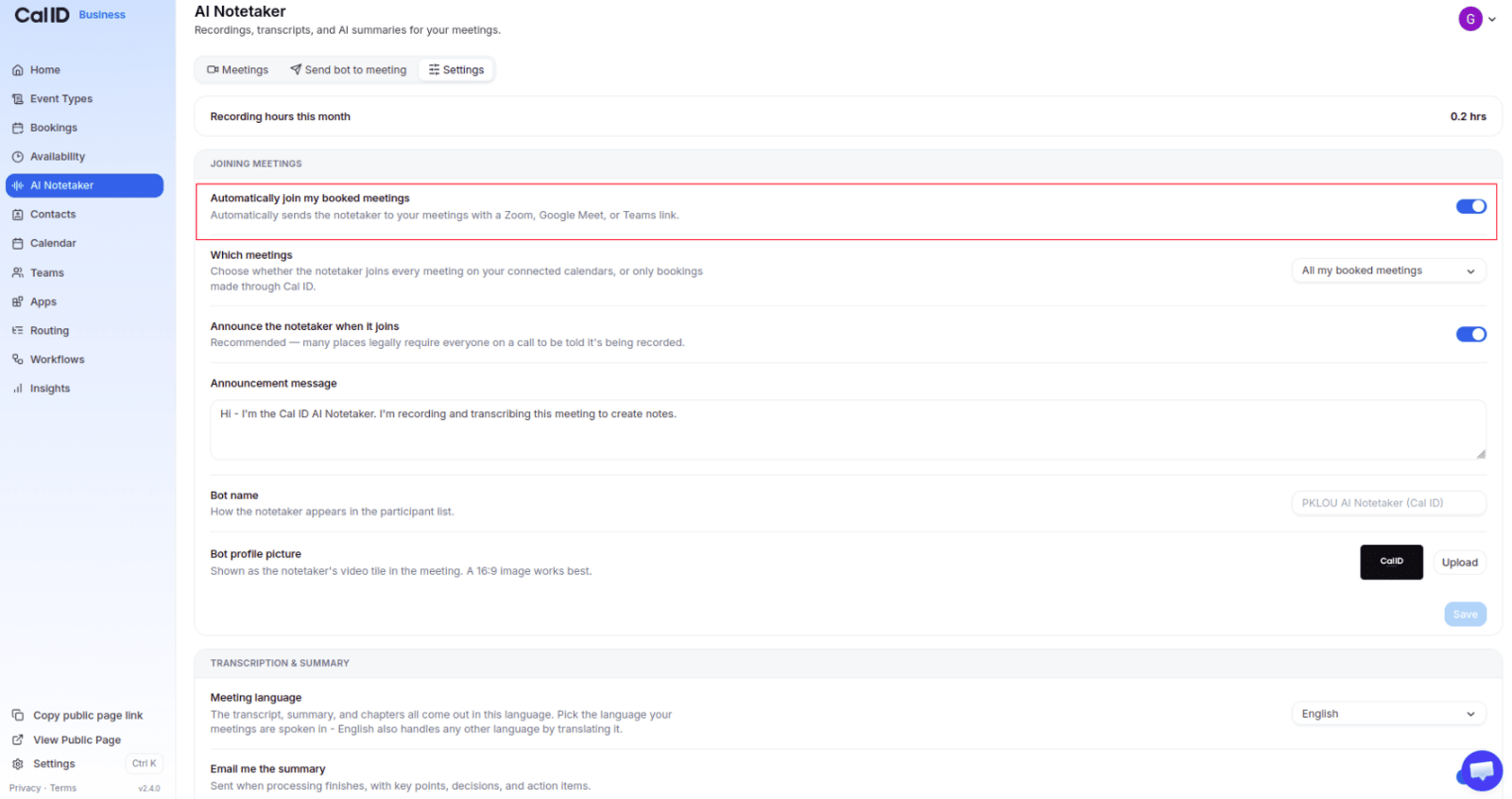The height and width of the screenshot is (799, 1512).
Task: Click the Workflows icon in sidebar
Action: 17,359
